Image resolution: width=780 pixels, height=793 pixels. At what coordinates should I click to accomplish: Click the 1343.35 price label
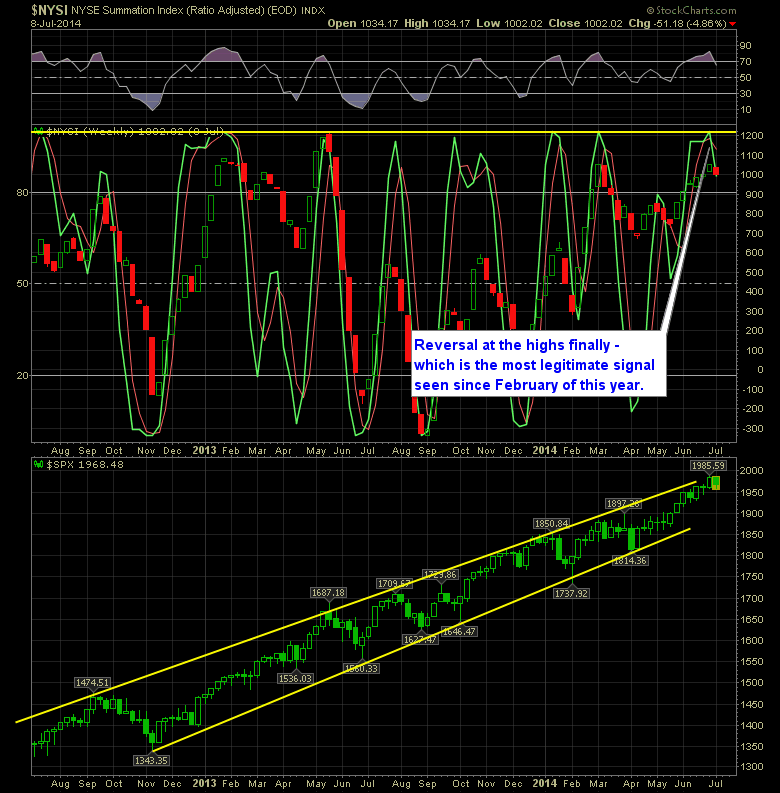(151, 761)
